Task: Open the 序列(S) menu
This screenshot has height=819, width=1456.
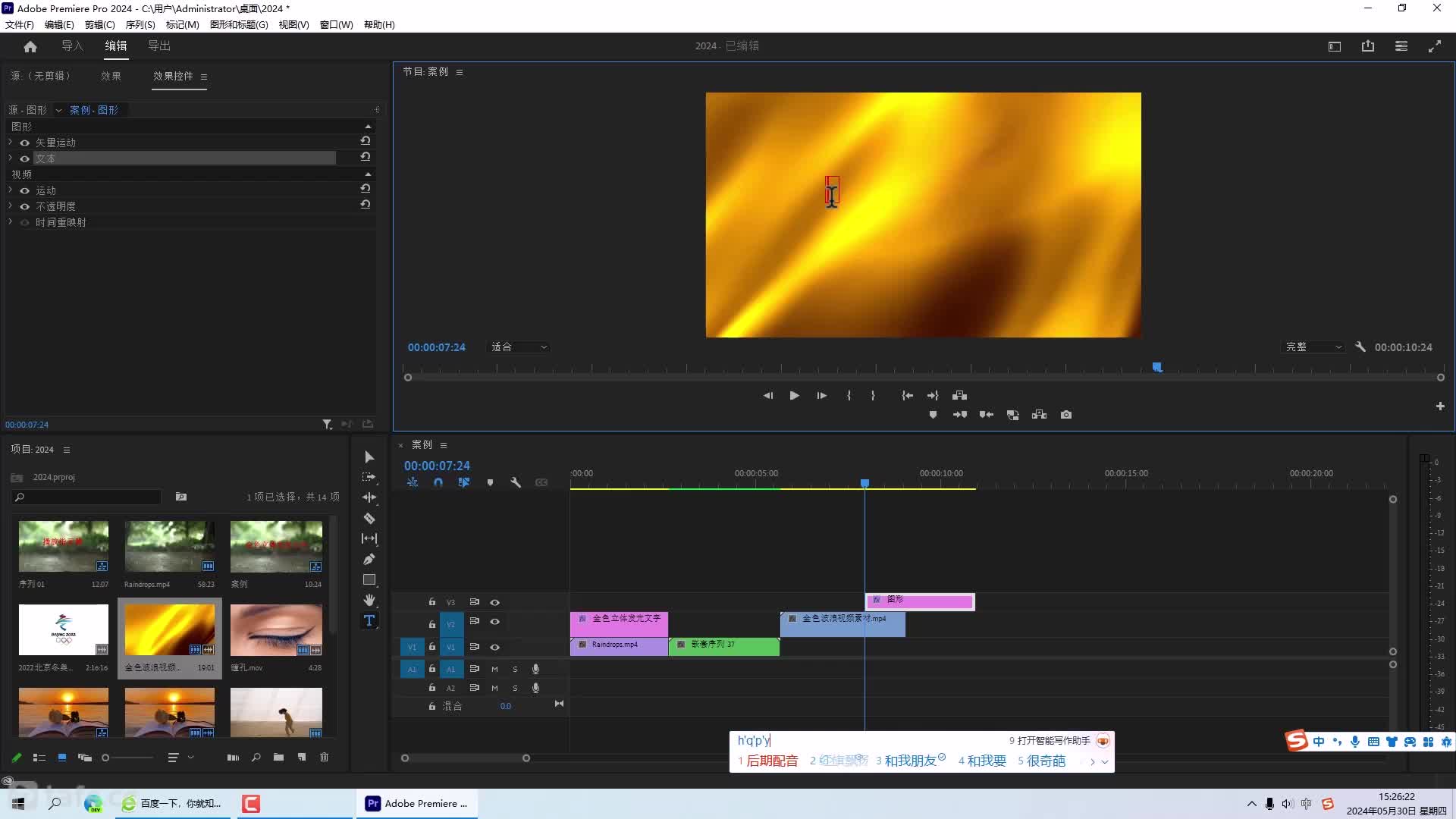Action: [140, 24]
